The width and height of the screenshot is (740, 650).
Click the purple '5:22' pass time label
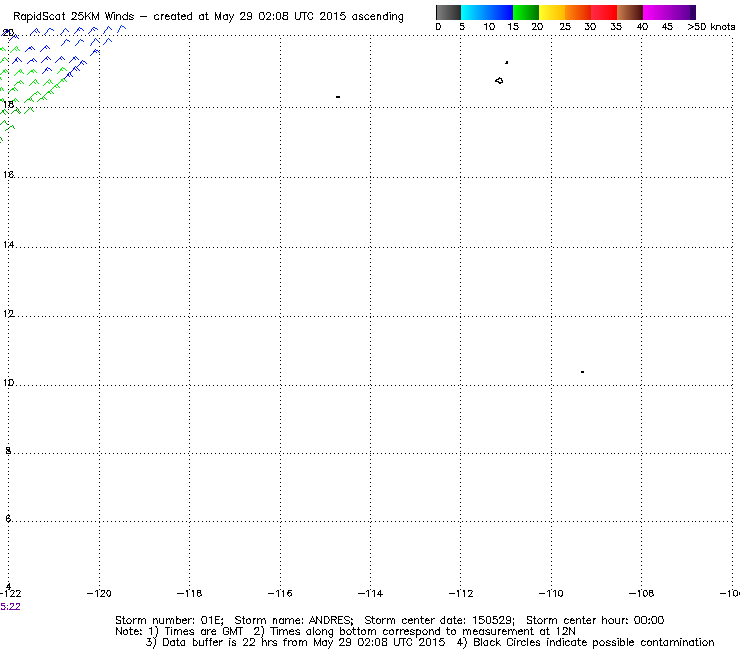pyautogui.click(x=10, y=607)
